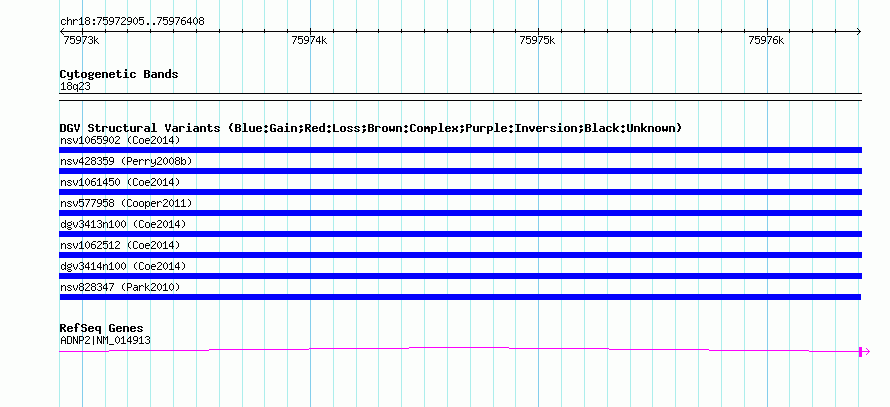Click the RefSeq Genes track title

click(x=102, y=329)
